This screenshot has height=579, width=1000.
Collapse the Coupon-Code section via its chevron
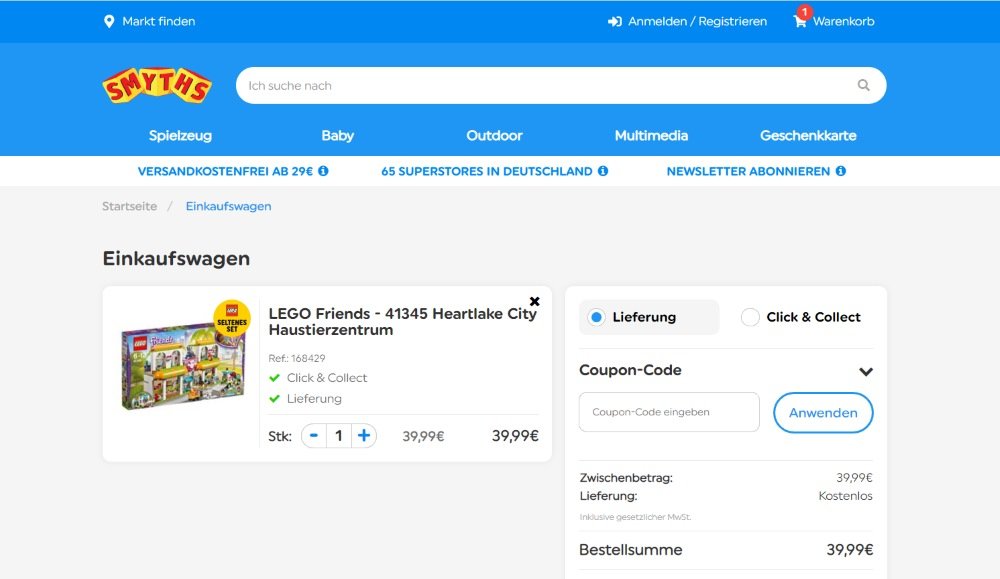(866, 371)
